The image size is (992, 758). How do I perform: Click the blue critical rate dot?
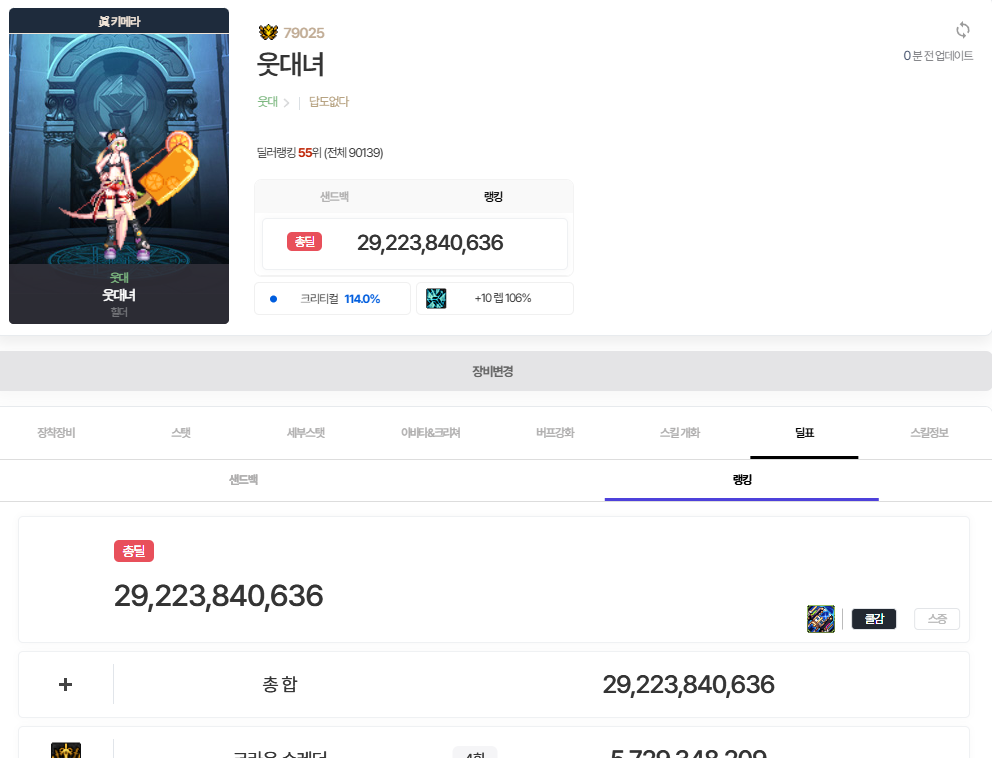[x=273, y=298]
